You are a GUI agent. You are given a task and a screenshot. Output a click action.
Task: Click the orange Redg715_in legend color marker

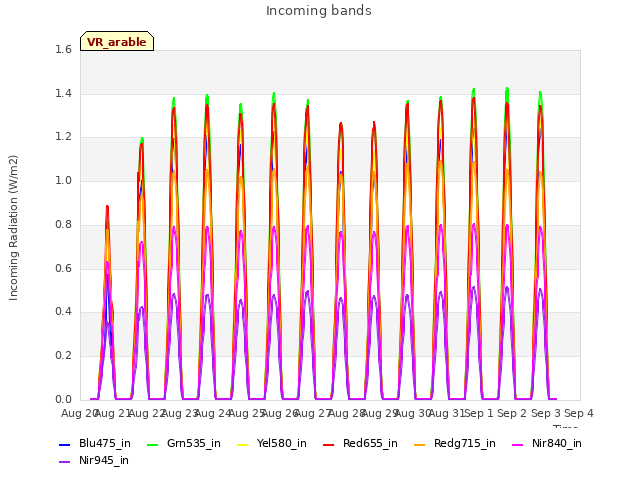tap(420, 444)
